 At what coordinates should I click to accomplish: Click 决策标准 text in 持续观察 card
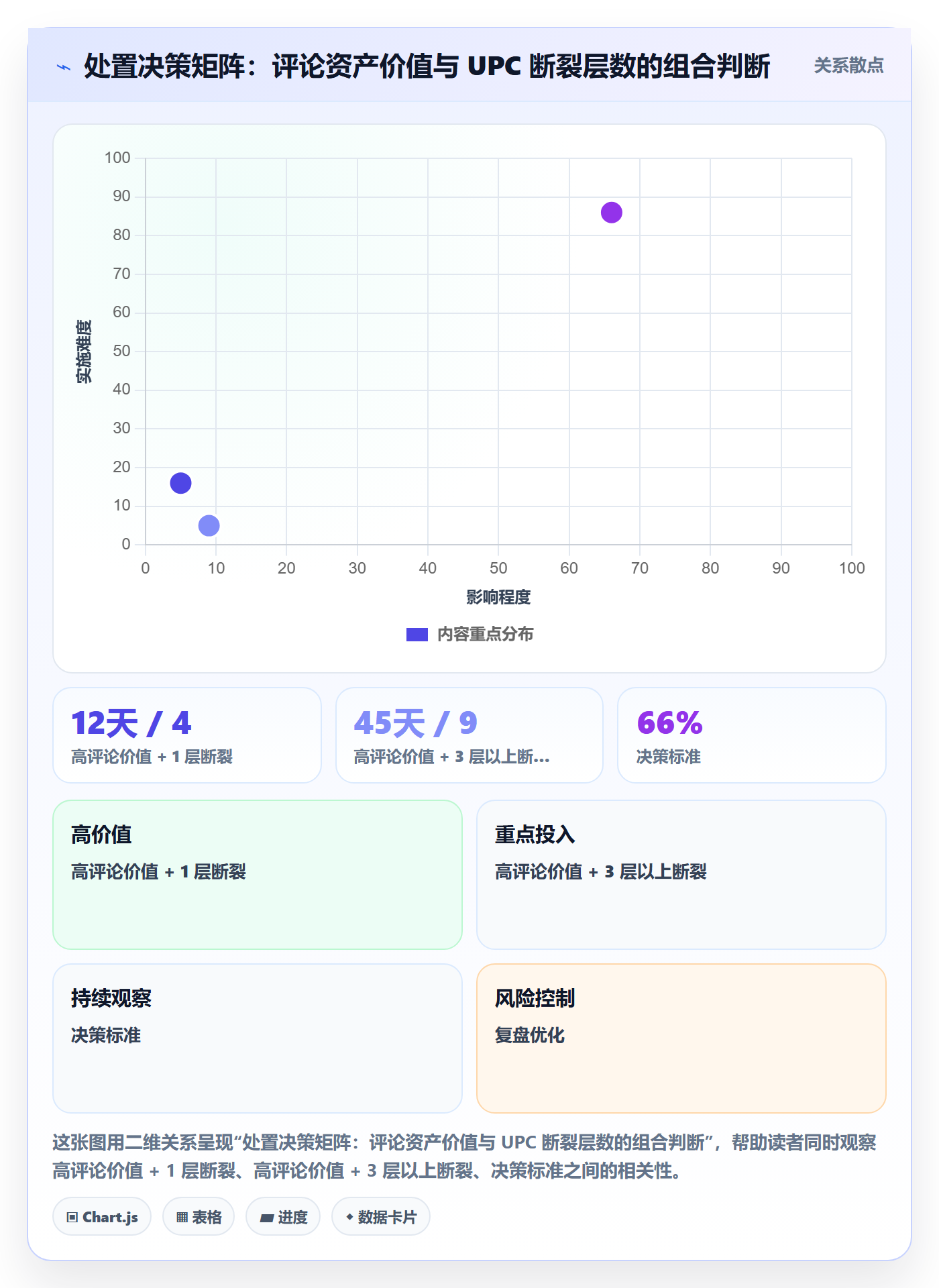click(x=106, y=1035)
